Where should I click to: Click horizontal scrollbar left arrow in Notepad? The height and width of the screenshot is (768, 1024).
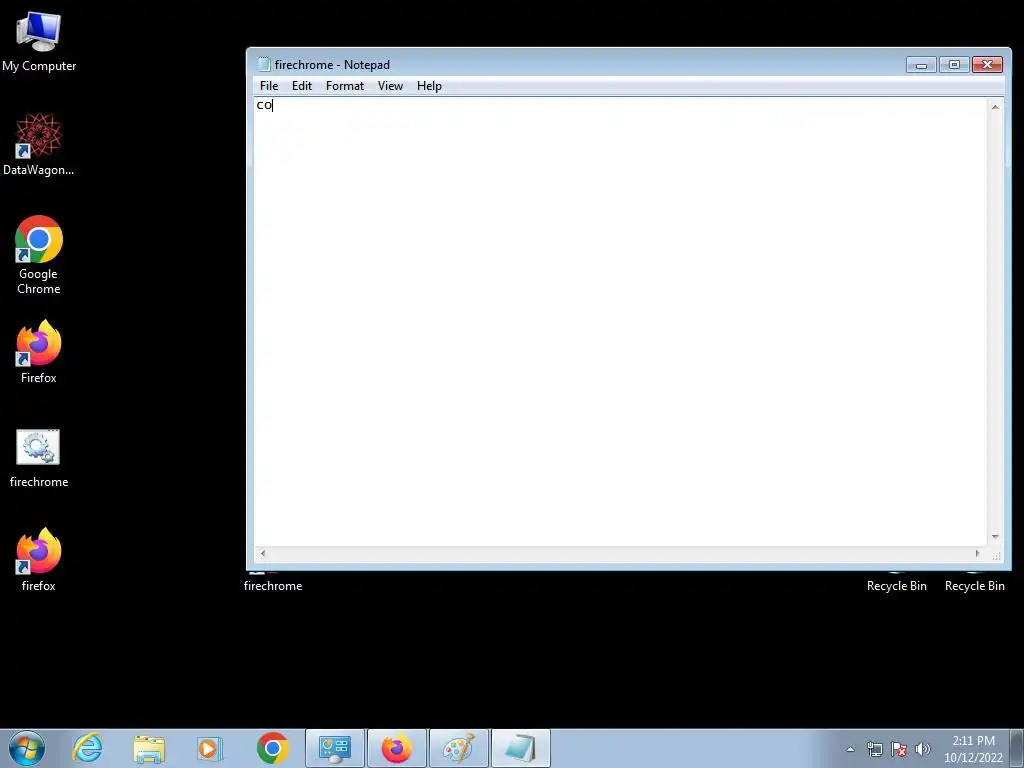(x=263, y=553)
